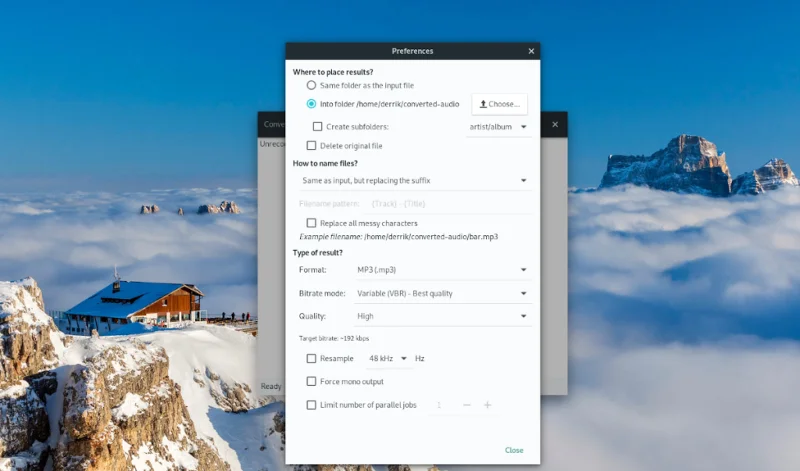The height and width of the screenshot is (471, 800).
Task: Open the Format MP3 (.mp3) dropdown
Action: click(442, 270)
